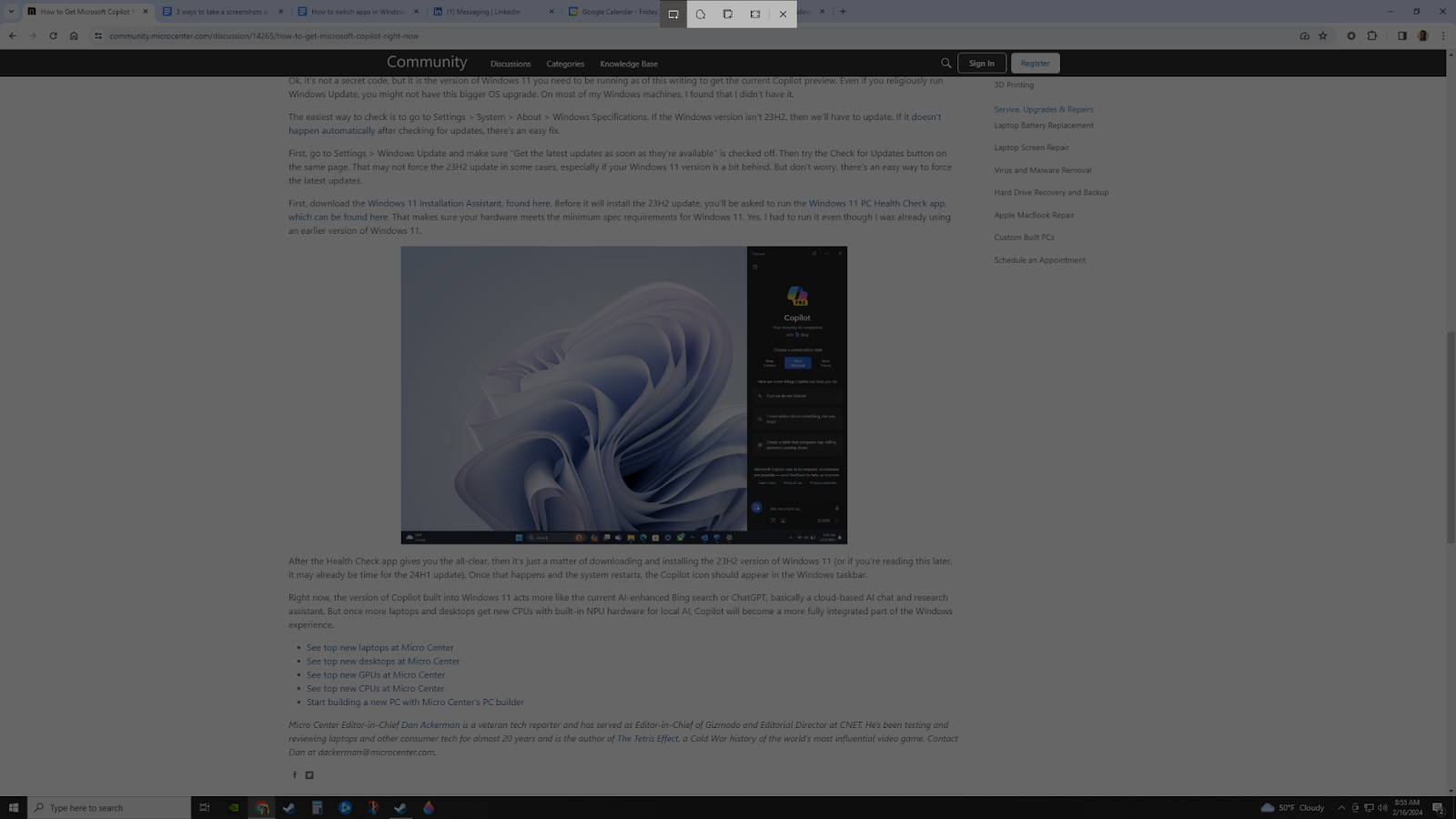Image resolution: width=1456 pixels, height=819 pixels.
Task: Open weather widget showing 50°F Cloudy
Action: coord(1292,807)
